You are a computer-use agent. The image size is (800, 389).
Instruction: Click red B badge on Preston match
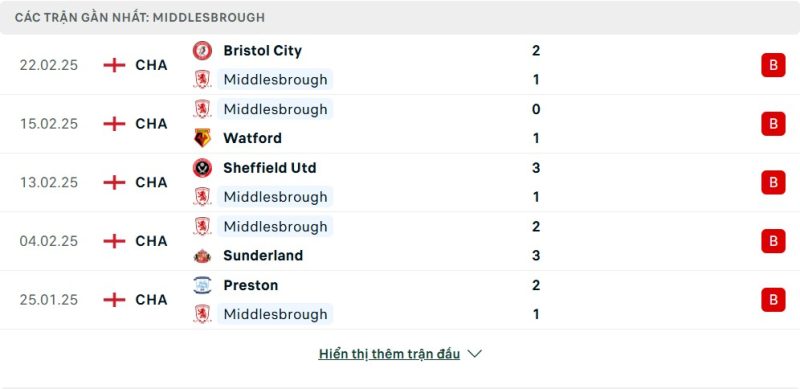773,300
